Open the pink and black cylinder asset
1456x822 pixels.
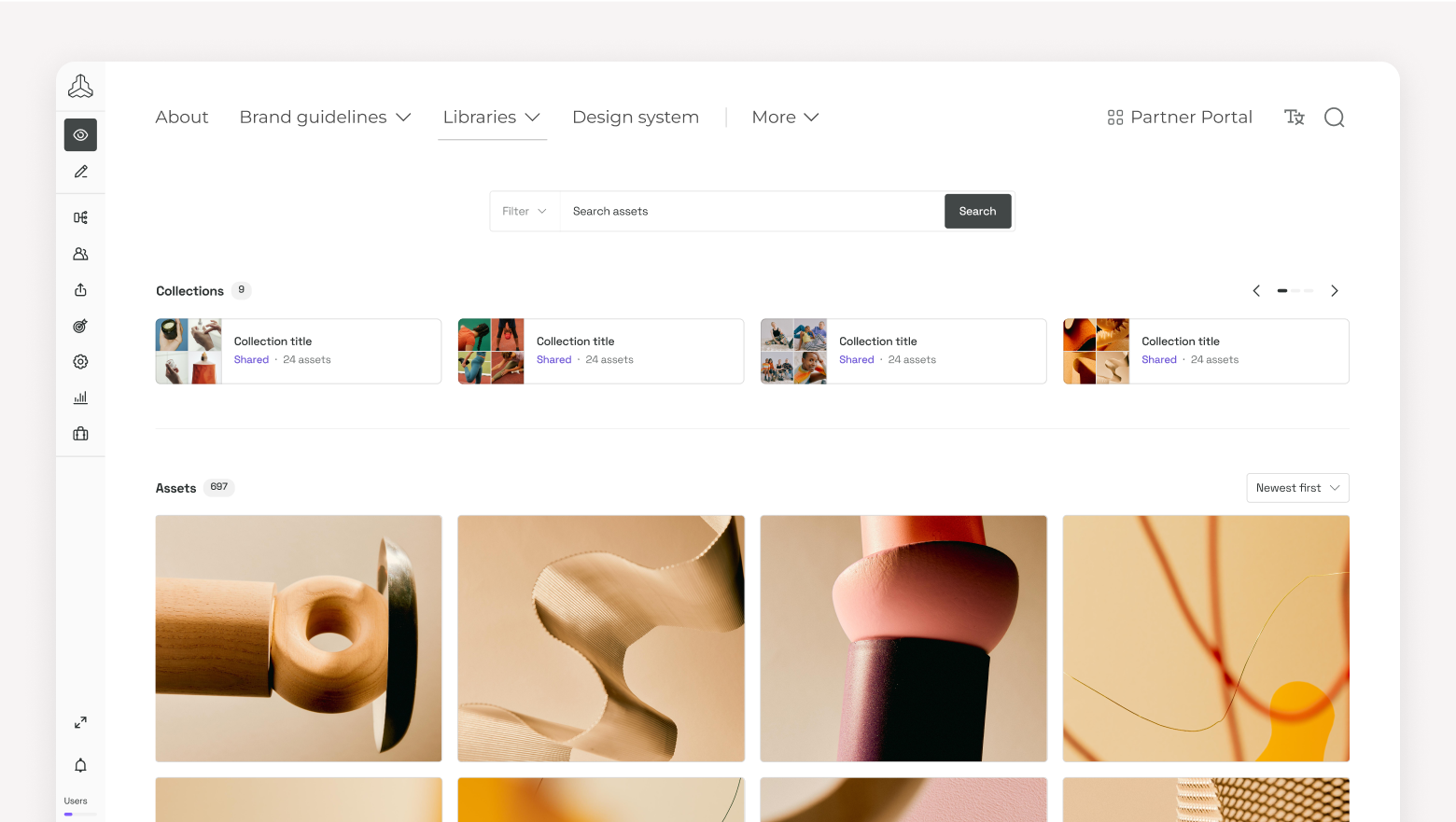coord(903,638)
